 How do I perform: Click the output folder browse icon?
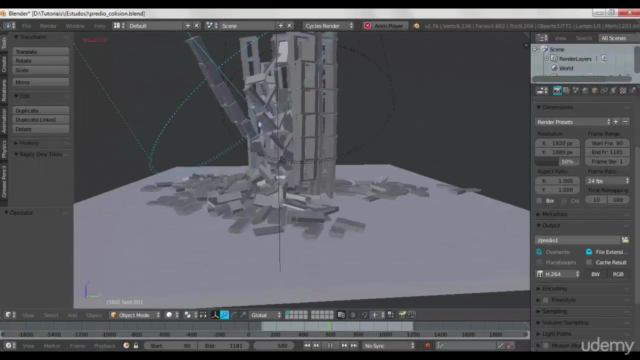point(625,240)
